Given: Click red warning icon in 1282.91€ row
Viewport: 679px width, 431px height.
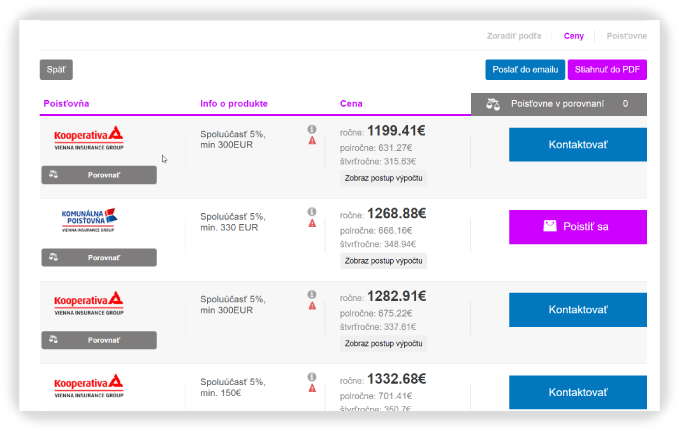Looking at the screenshot, I should (x=312, y=306).
